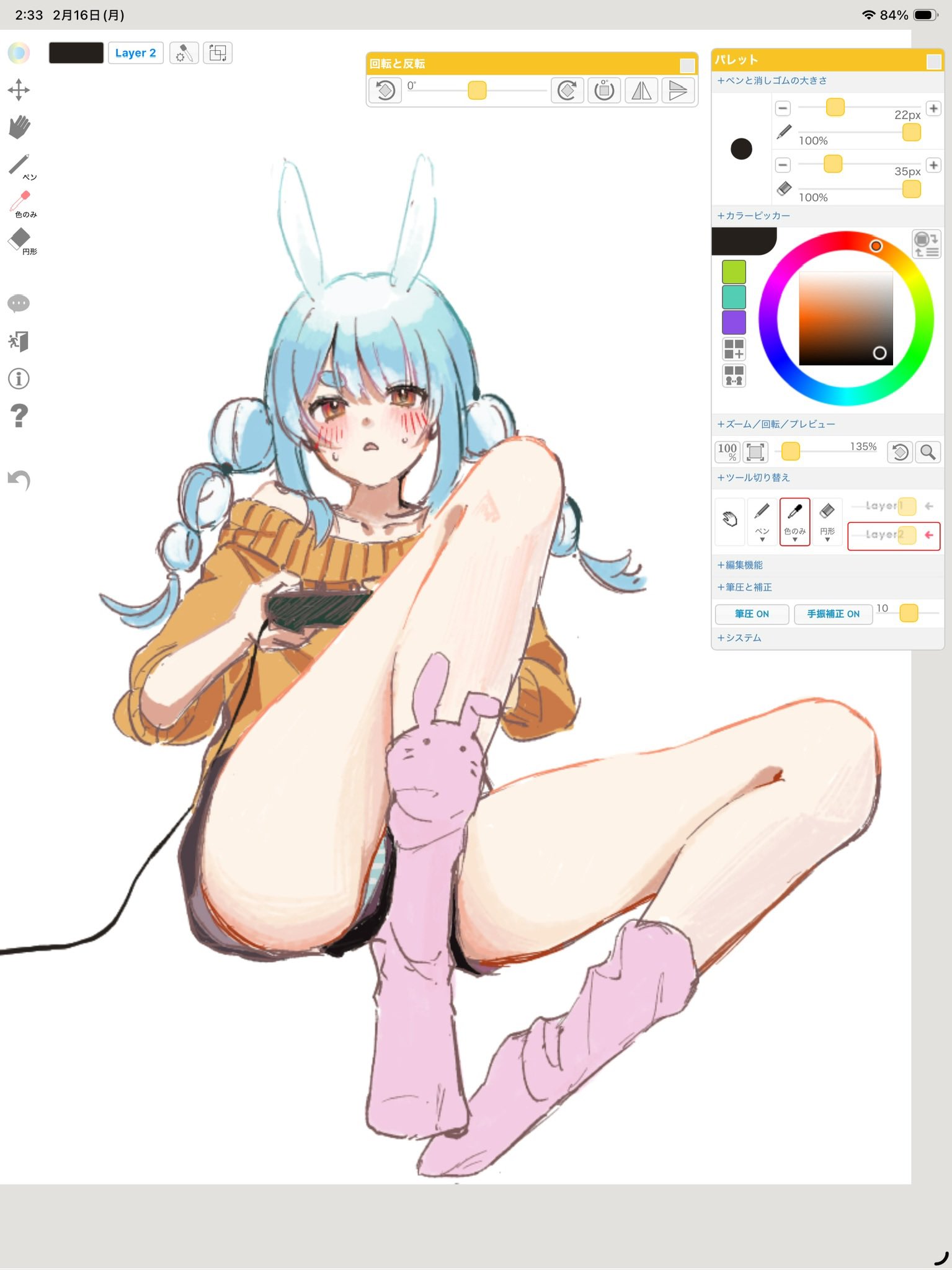Decrease eraser size with minus button
Image resolution: width=952 pixels, height=1270 pixels.
(783, 165)
